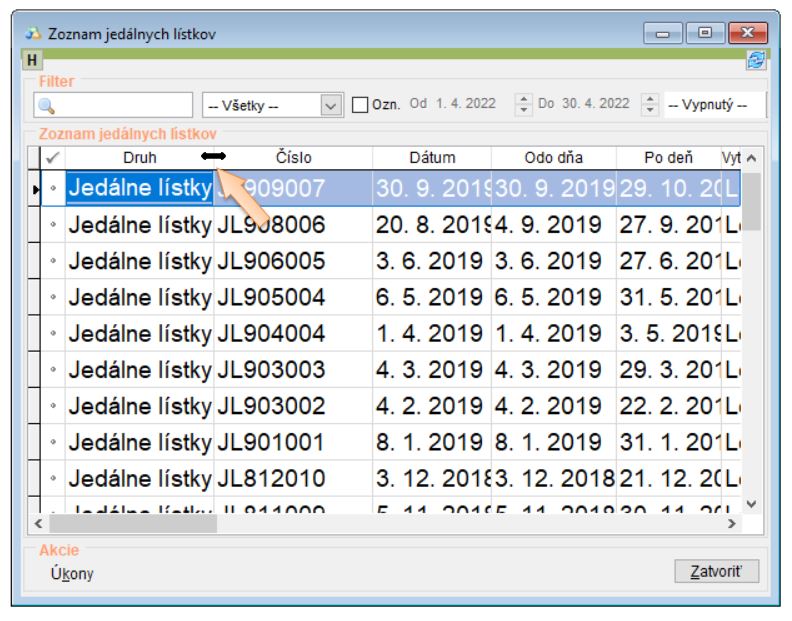Click the app icon in the title bar
Image resolution: width=792 pixels, height=621 pixels.
[34, 35]
